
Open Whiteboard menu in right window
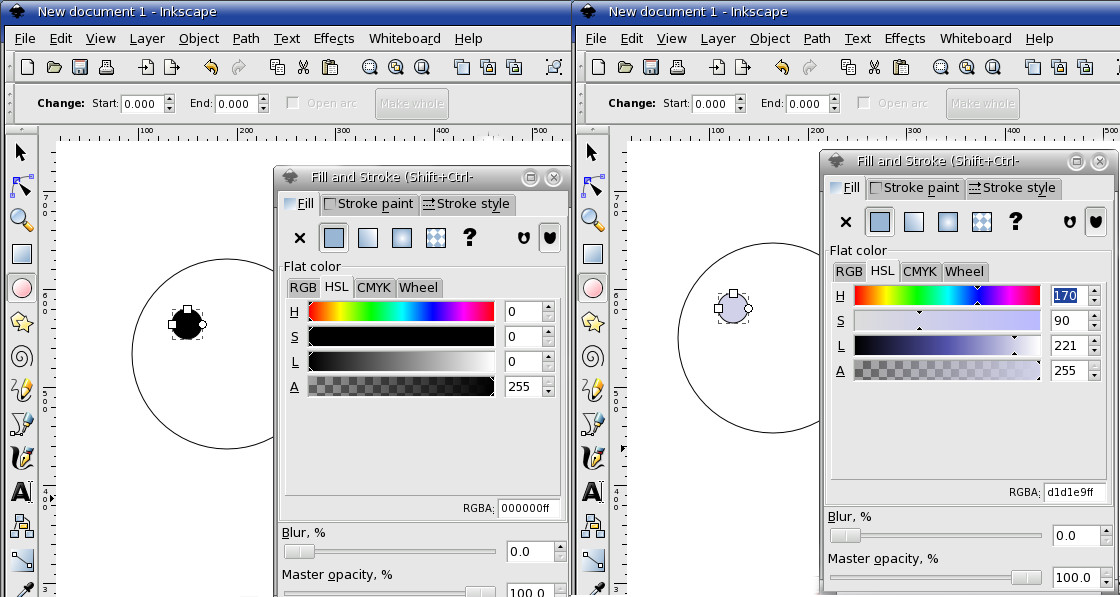click(x=975, y=39)
